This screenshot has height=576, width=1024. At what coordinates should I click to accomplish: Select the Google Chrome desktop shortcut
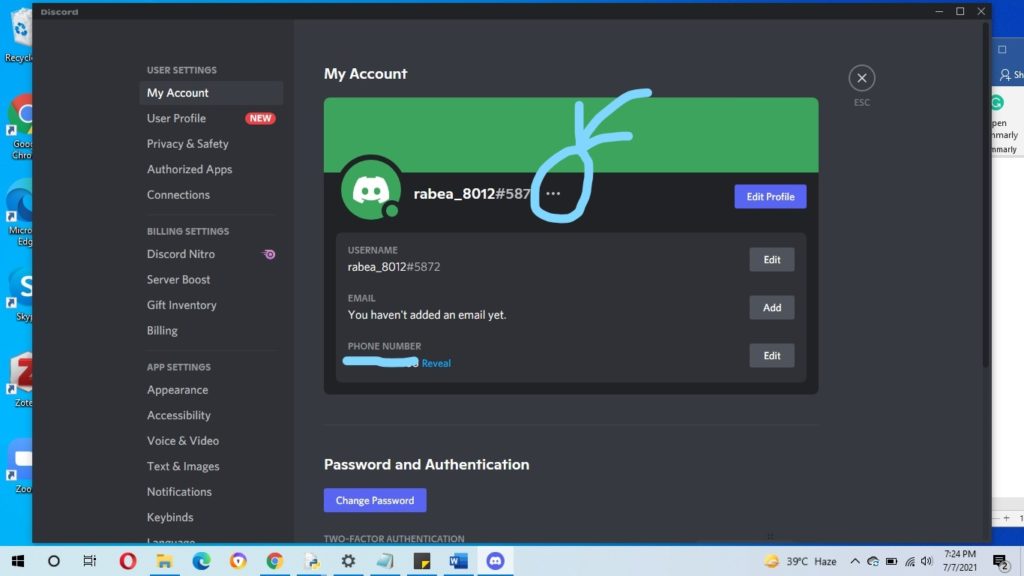click(18, 127)
